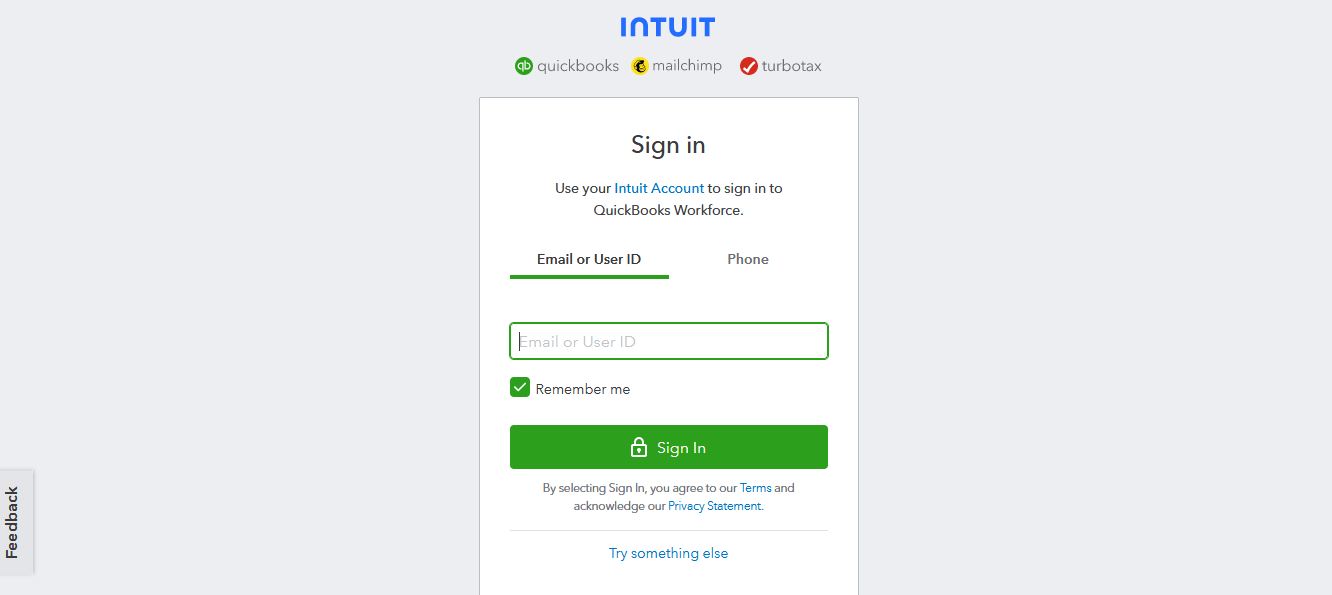Click the red TurboTax checkmark icon

pyautogui.click(x=749, y=66)
